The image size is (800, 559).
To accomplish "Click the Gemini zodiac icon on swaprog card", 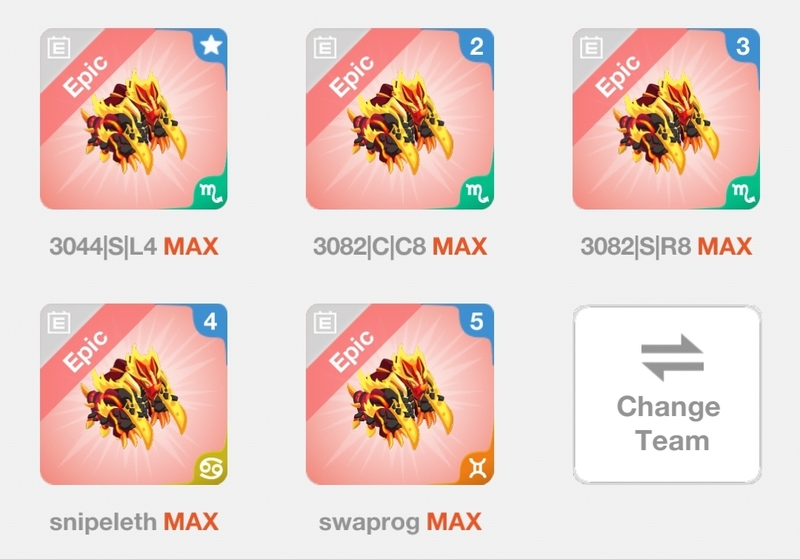I will [478, 468].
